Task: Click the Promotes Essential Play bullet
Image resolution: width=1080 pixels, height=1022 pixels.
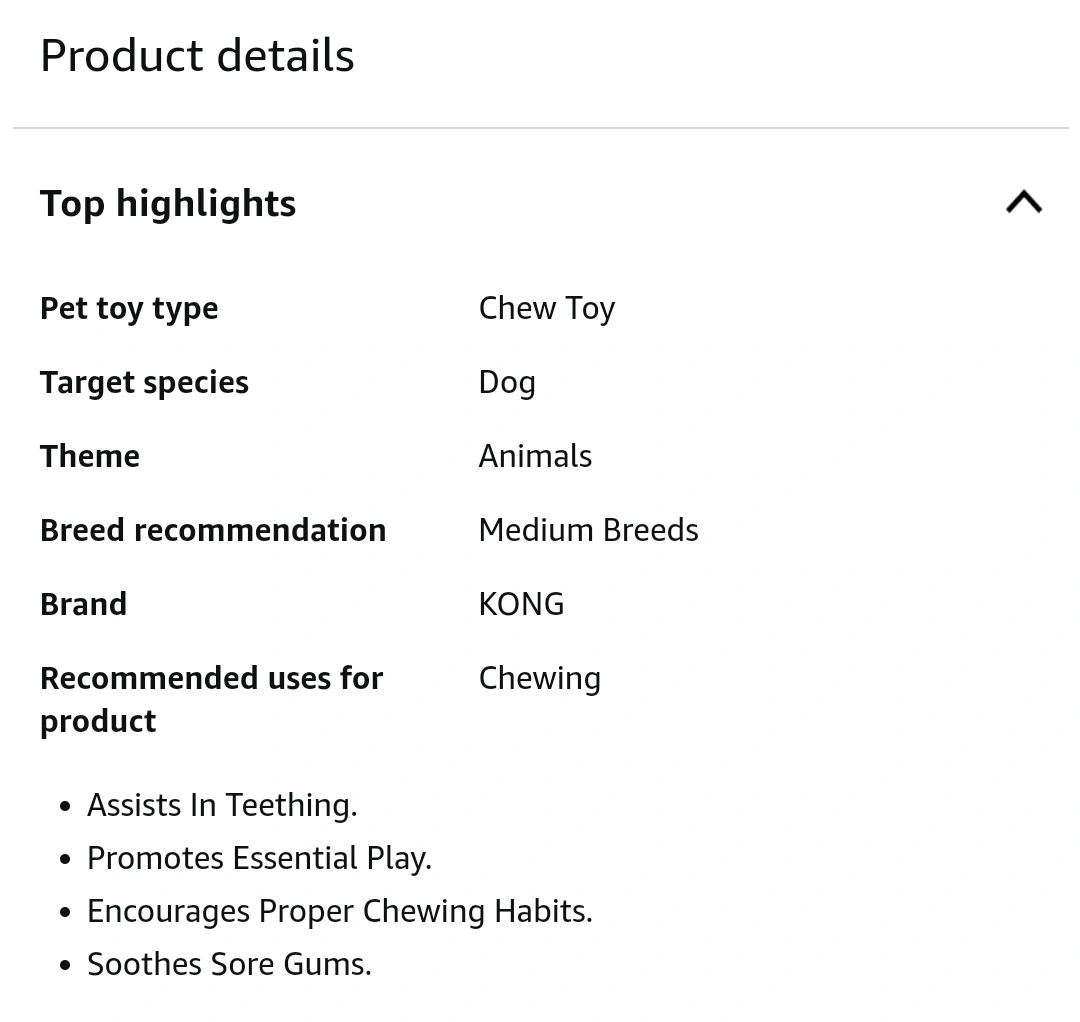Action: (259, 859)
